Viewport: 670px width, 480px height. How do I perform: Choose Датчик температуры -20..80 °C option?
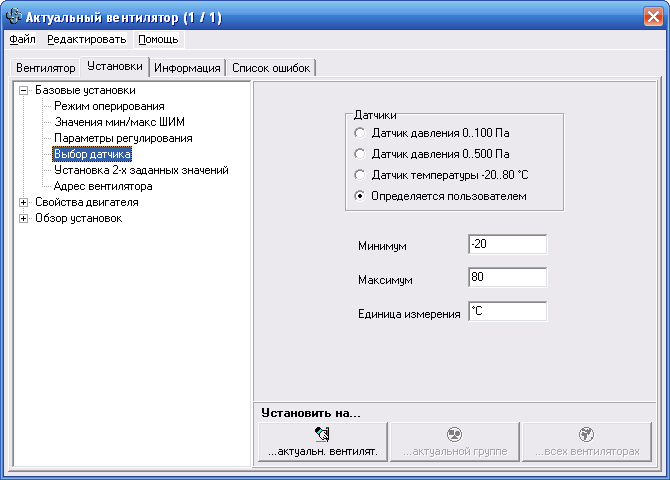(x=360, y=175)
